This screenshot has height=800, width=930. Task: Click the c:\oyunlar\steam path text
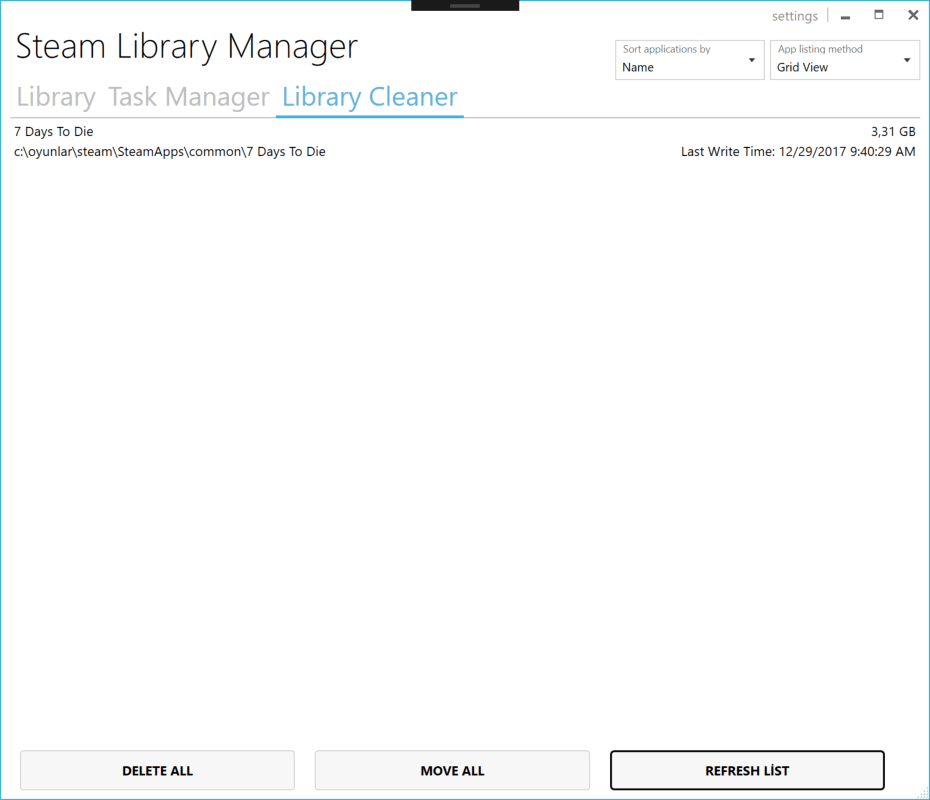coord(170,152)
